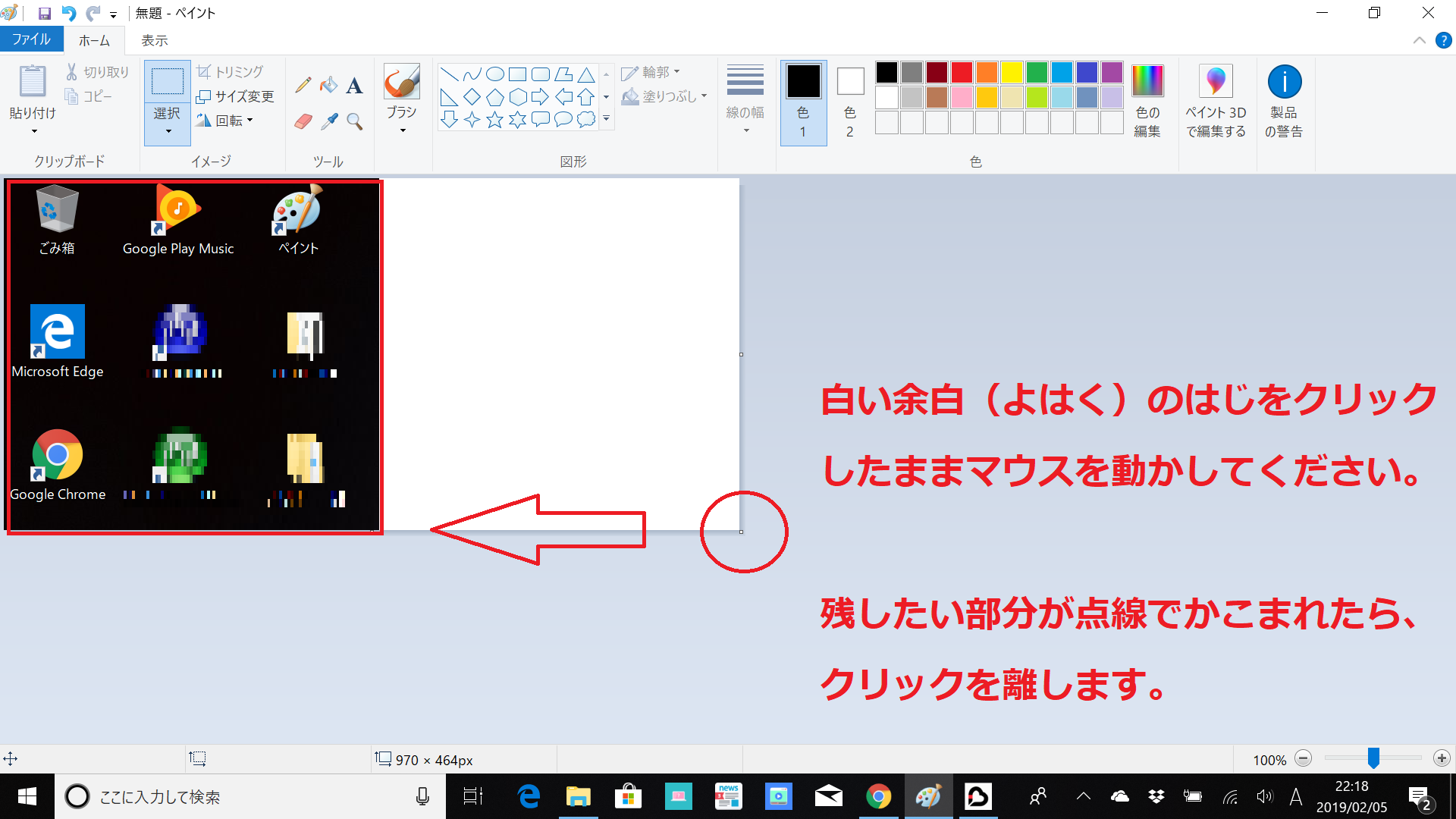Click the Brushes tool icon
1456x819 pixels.
402,81
